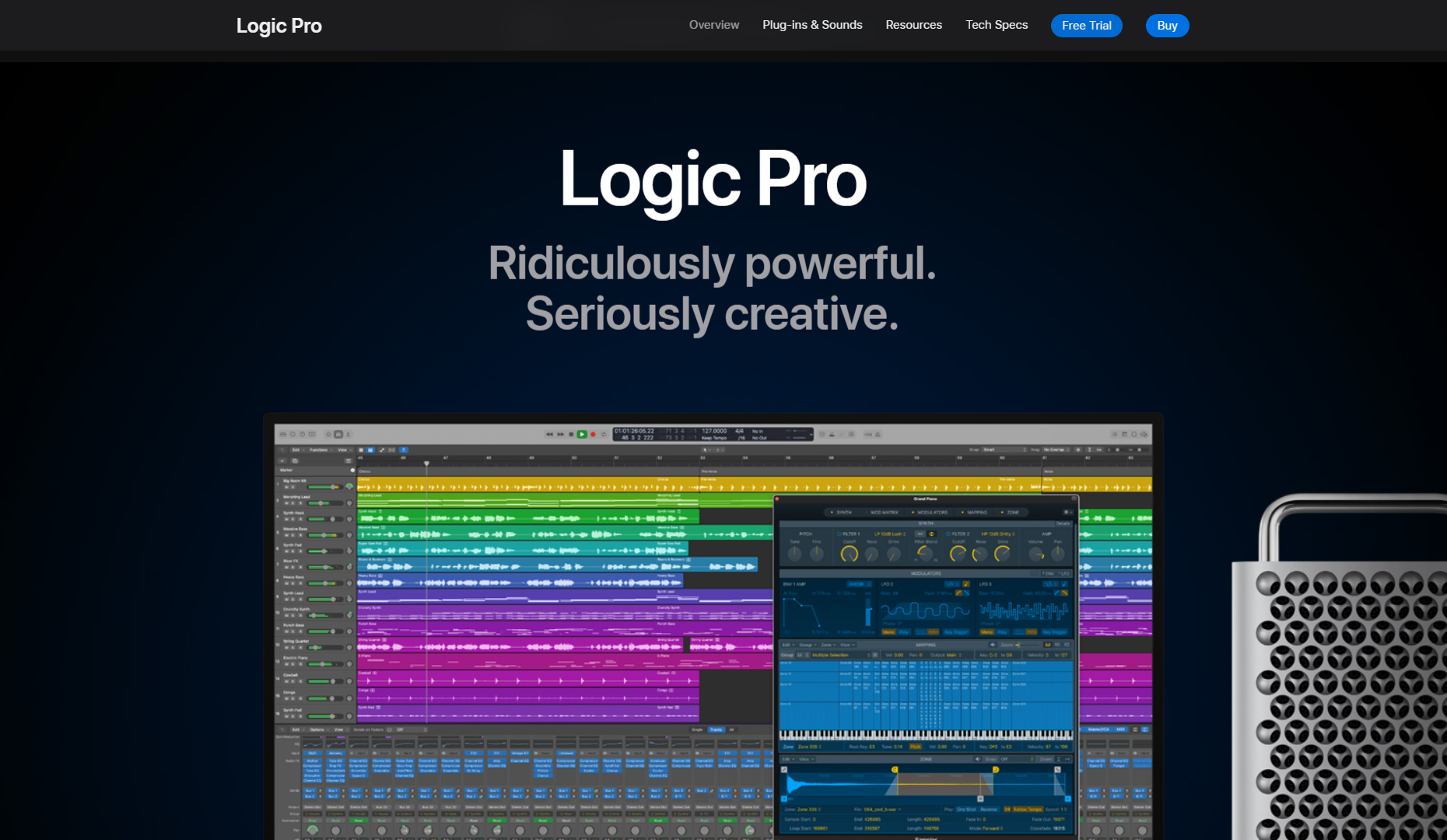
Task: Click the Logic Pro display hero image
Action: click(x=713, y=626)
